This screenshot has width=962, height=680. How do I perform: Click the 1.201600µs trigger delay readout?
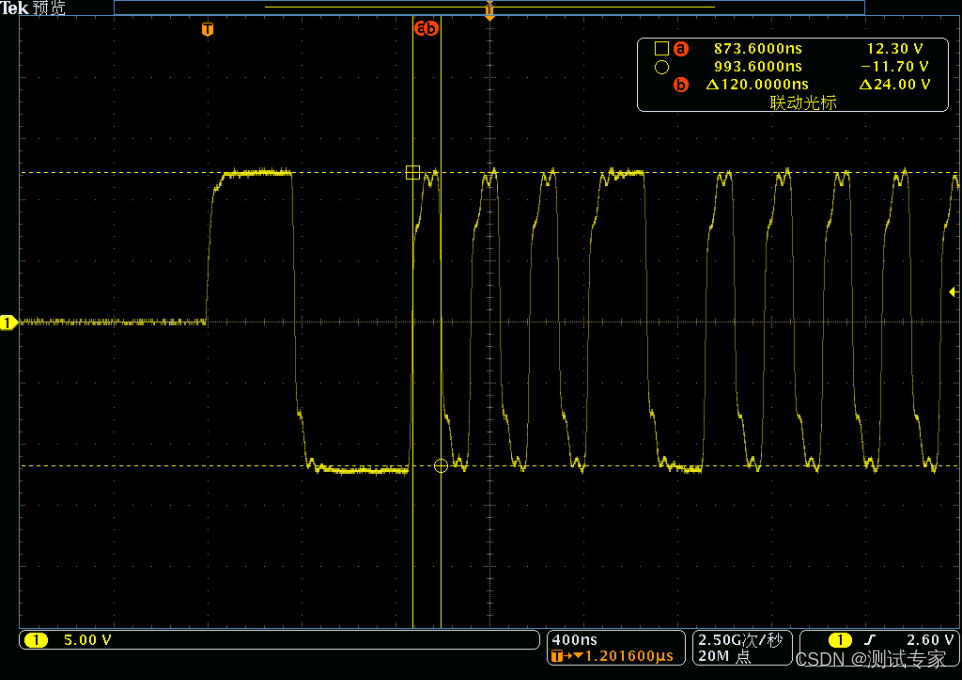pyautogui.click(x=629, y=656)
